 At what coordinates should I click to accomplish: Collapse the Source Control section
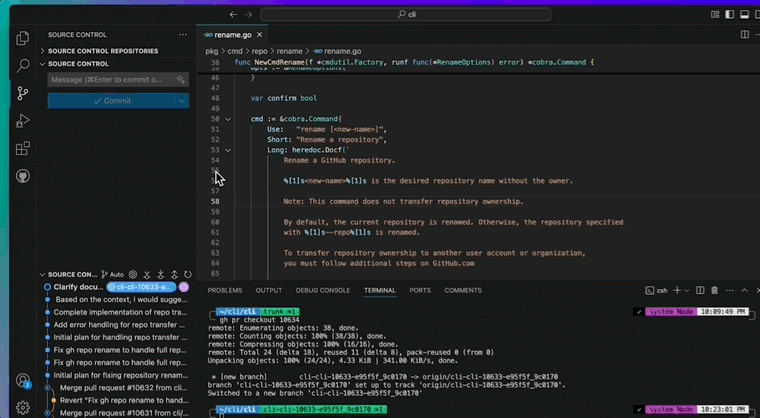pos(78,64)
